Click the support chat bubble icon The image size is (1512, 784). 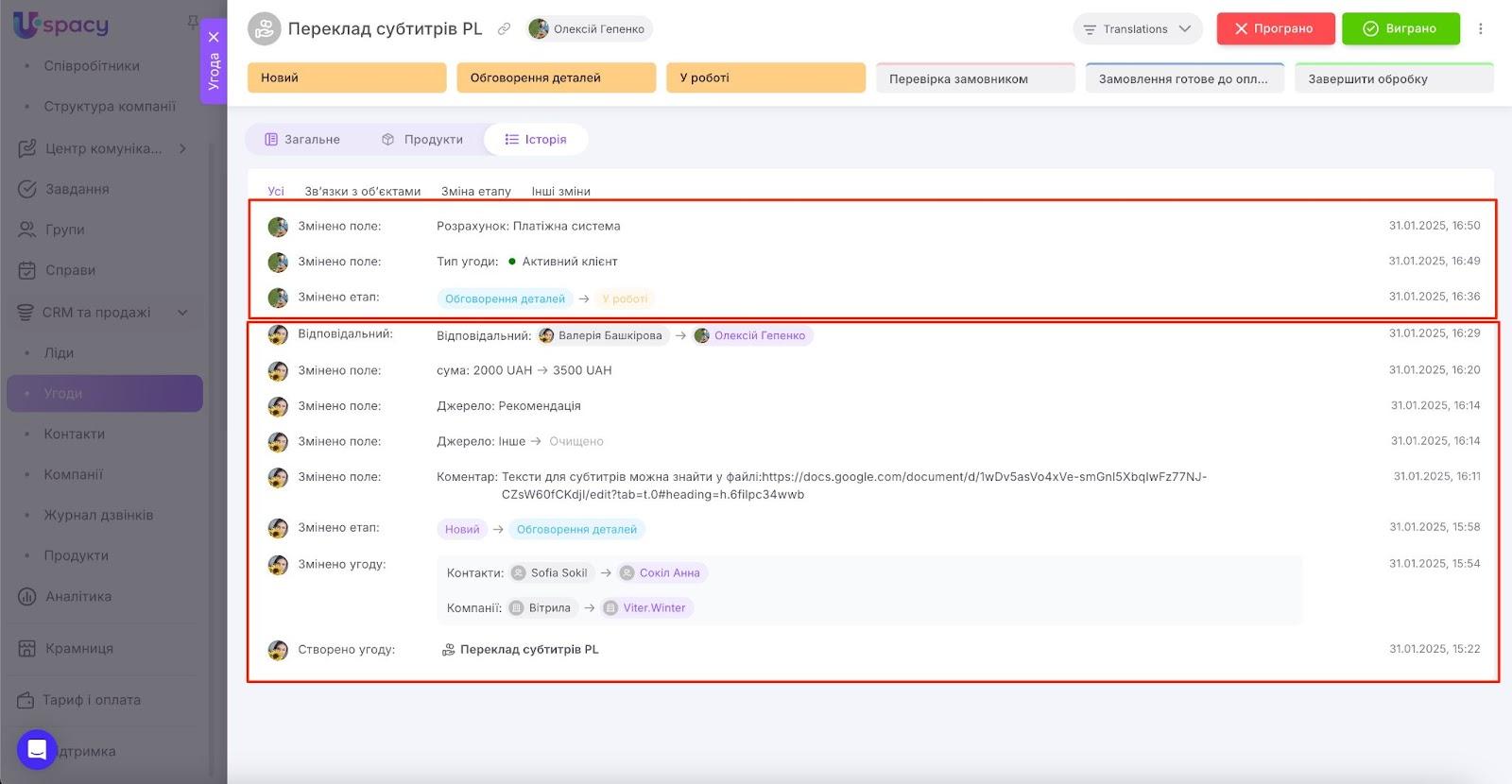[37, 750]
